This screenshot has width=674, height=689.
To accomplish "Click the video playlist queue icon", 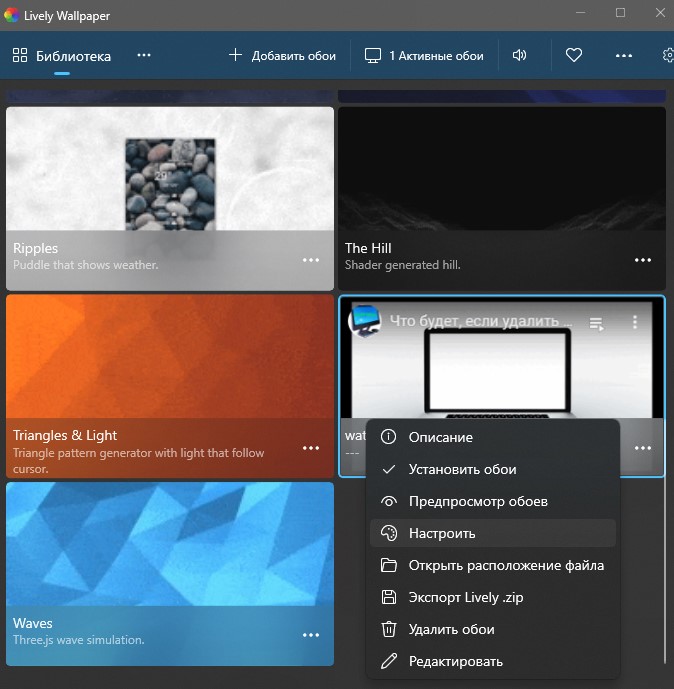I will tap(596, 324).
